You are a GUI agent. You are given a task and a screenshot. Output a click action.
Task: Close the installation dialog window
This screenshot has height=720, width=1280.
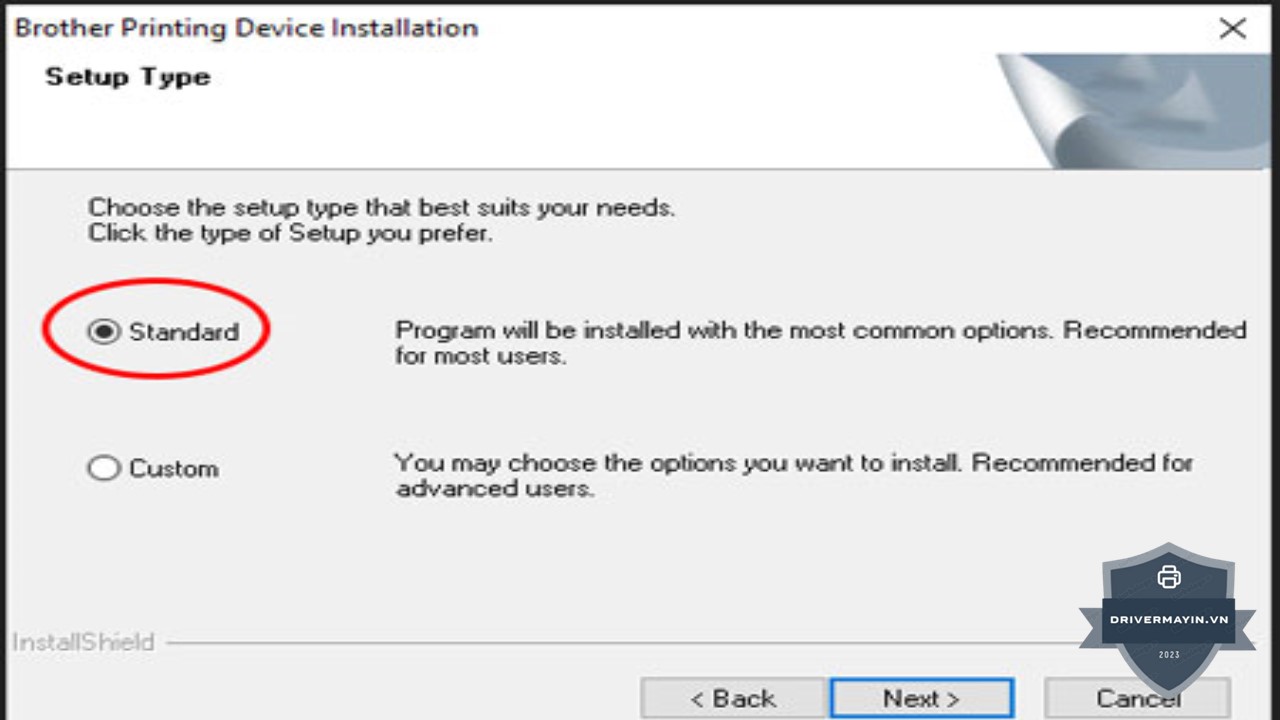coord(1232,28)
